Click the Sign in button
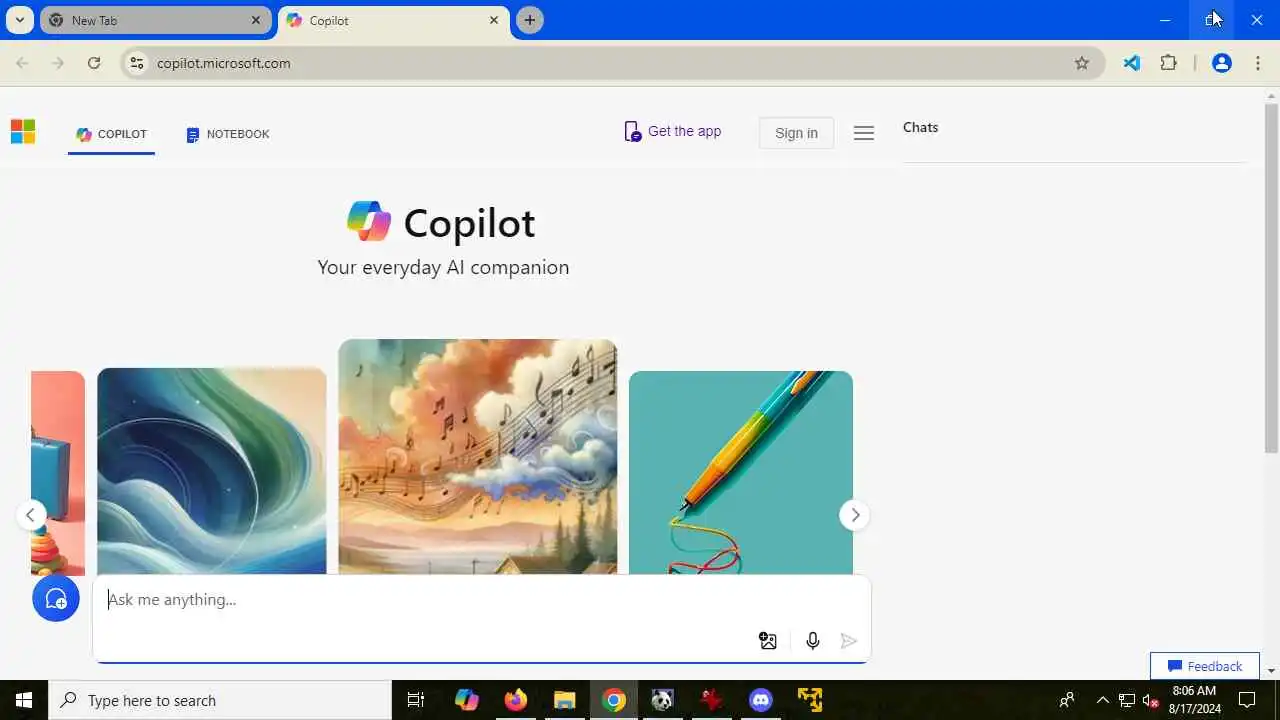 796,133
